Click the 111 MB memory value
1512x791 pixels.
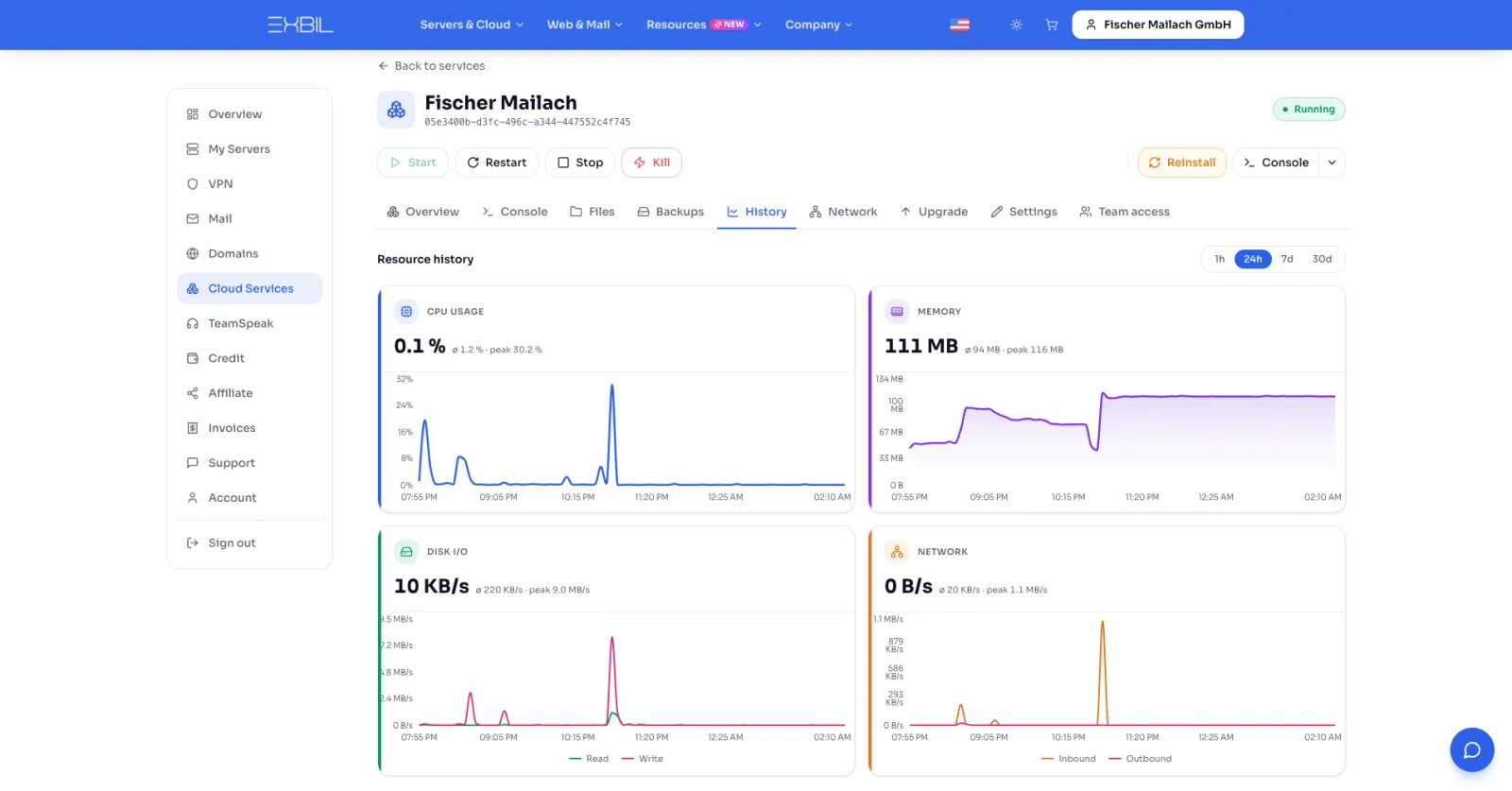click(921, 346)
